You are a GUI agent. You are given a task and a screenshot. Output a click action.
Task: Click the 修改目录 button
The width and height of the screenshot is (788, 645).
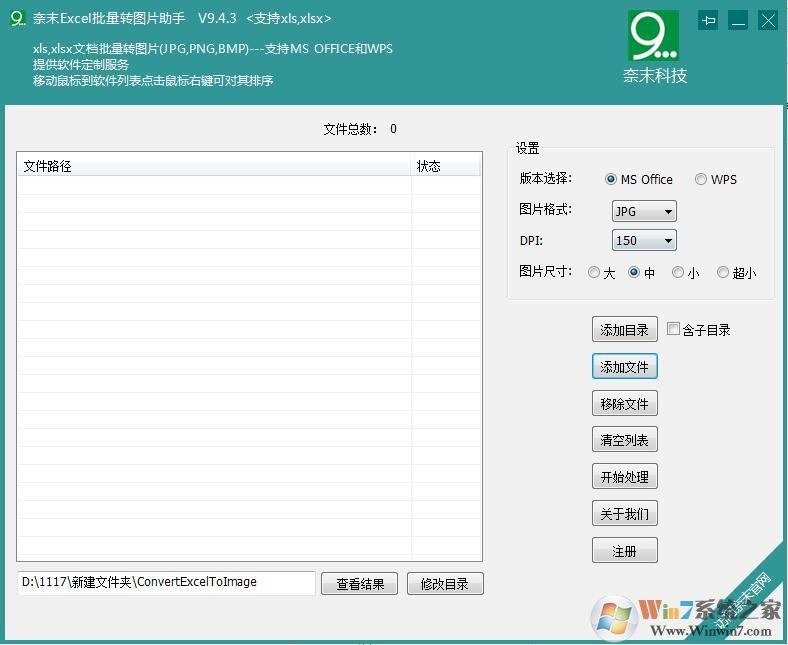[445, 584]
